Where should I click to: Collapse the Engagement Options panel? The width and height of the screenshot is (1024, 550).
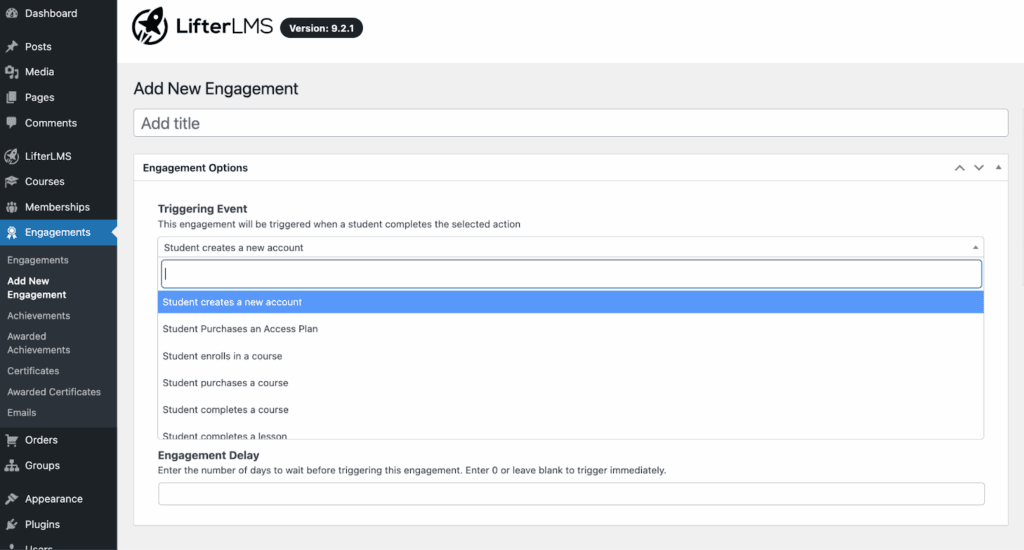coord(998,168)
